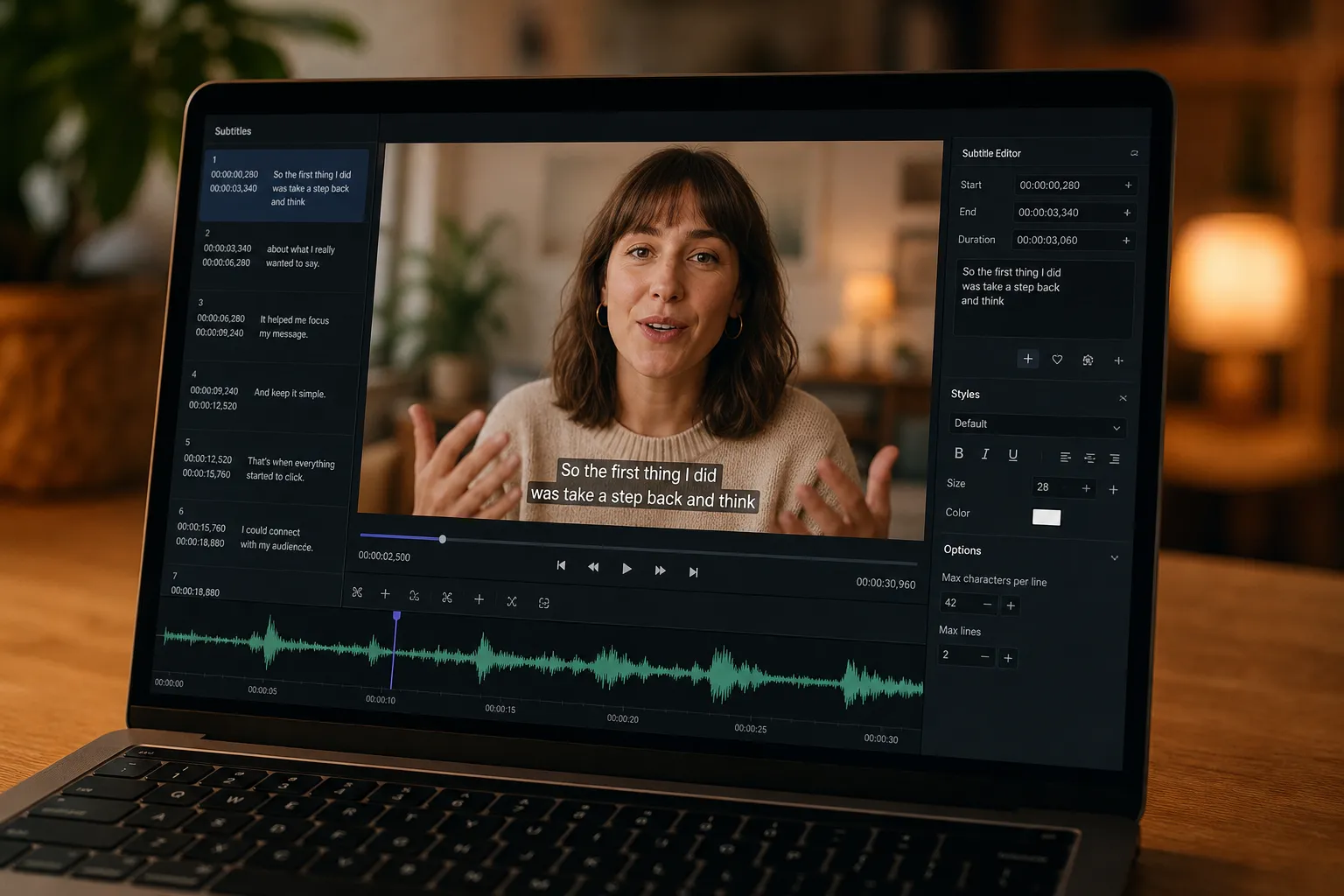Image resolution: width=1344 pixels, height=896 pixels.
Task: Align subtitle text center
Action: [1089, 458]
